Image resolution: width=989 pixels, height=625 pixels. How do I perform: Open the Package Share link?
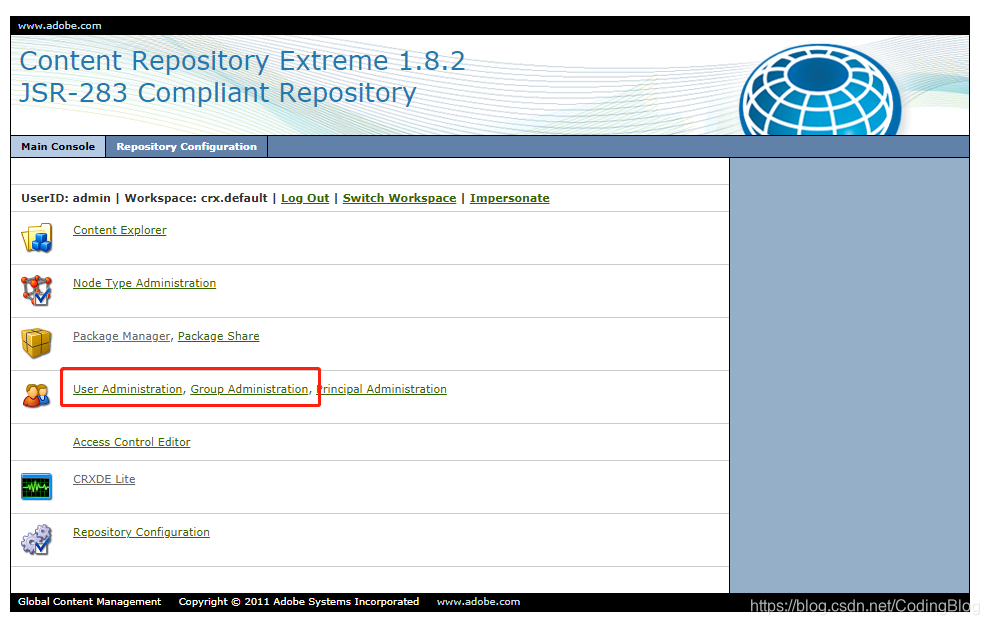click(218, 336)
